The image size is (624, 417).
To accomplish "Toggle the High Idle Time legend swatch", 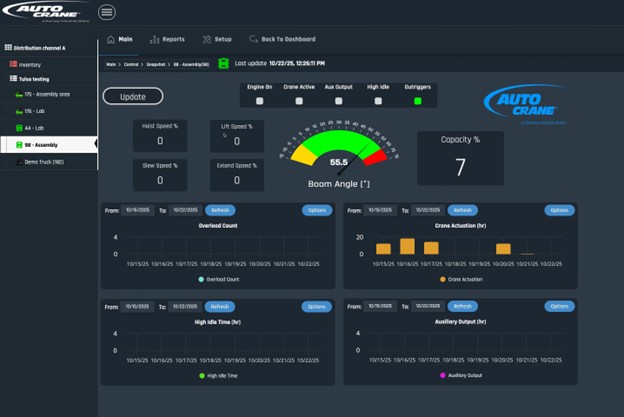I will click(202, 376).
